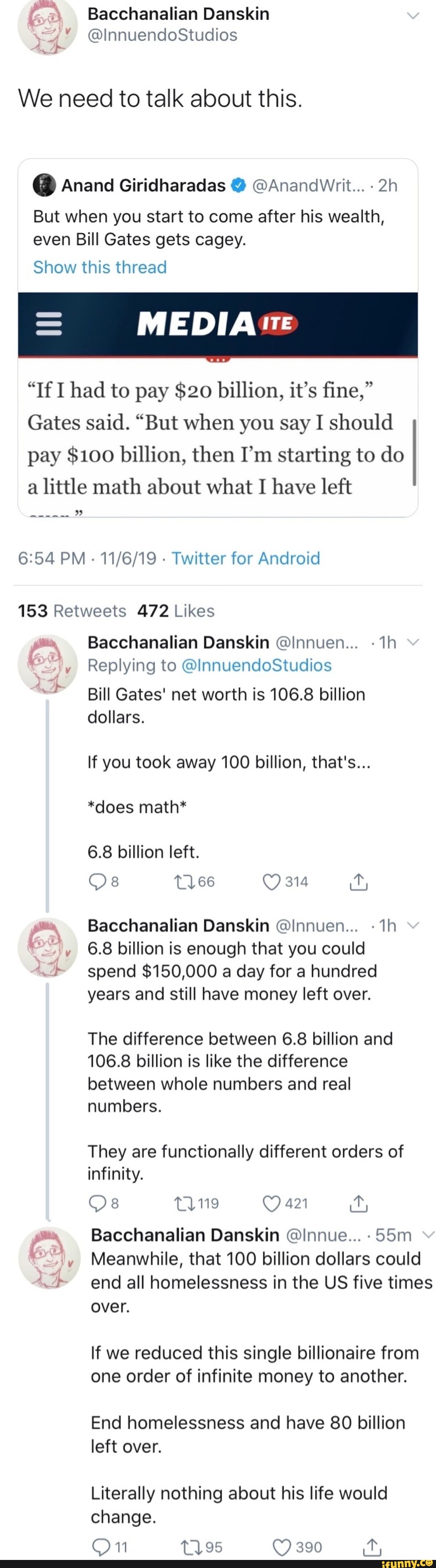View the 153 Retweets list

coord(72,611)
